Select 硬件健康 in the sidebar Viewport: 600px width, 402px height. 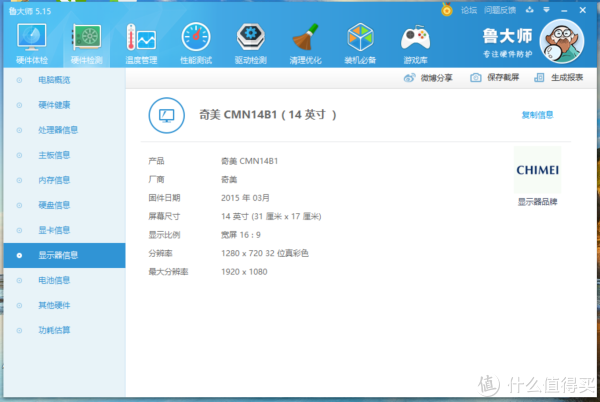coord(64,105)
